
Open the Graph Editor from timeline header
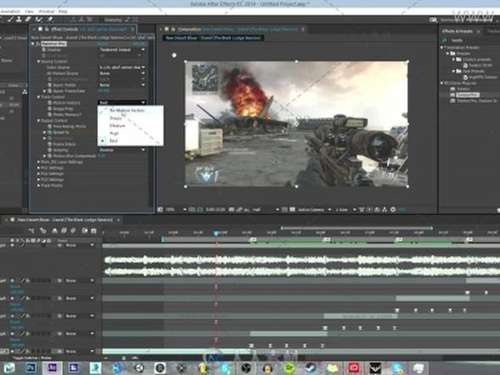tap(94, 230)
